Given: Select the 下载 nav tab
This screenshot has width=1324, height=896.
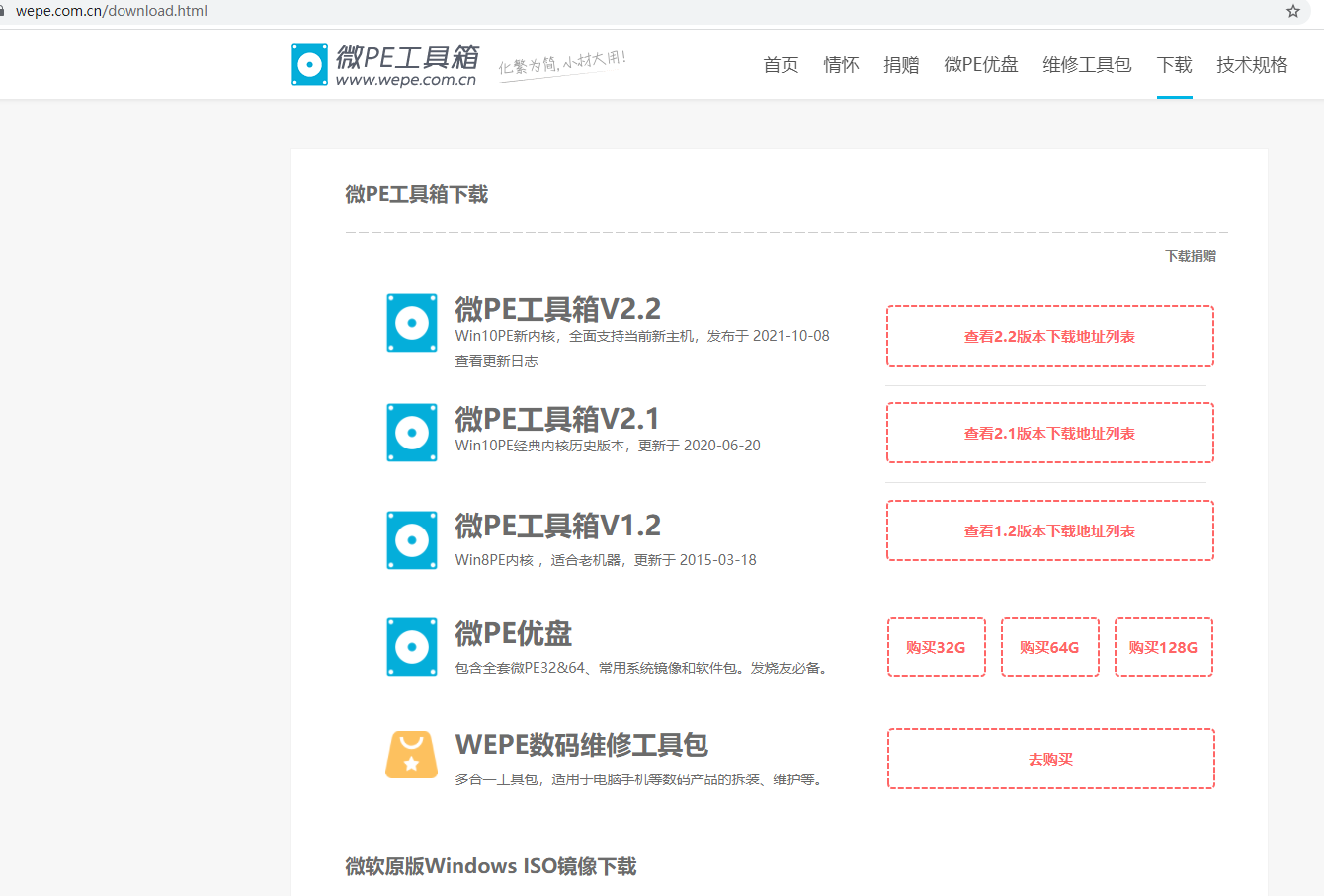Looking at the screenshot, I should point(1175,65).
